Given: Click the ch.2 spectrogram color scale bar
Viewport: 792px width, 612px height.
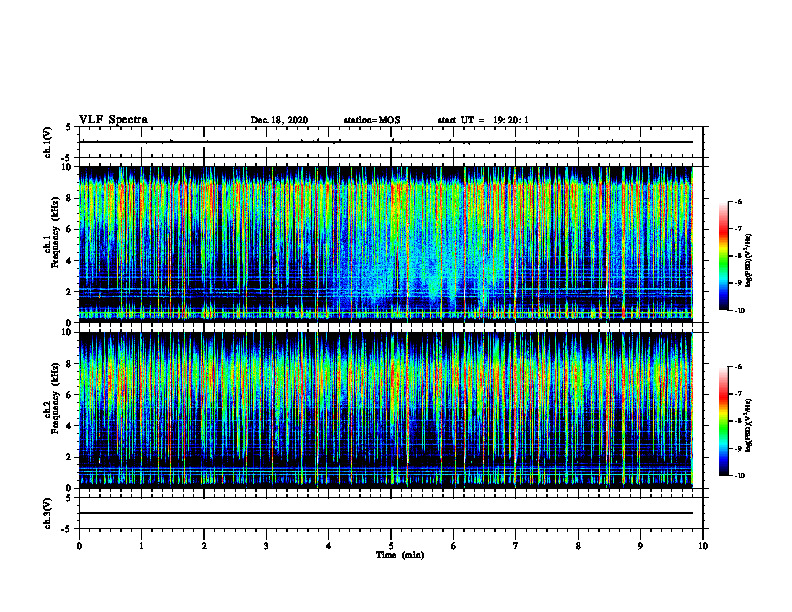Looking at the screenshot, I should pyautogui.click(x=723, y=421).
